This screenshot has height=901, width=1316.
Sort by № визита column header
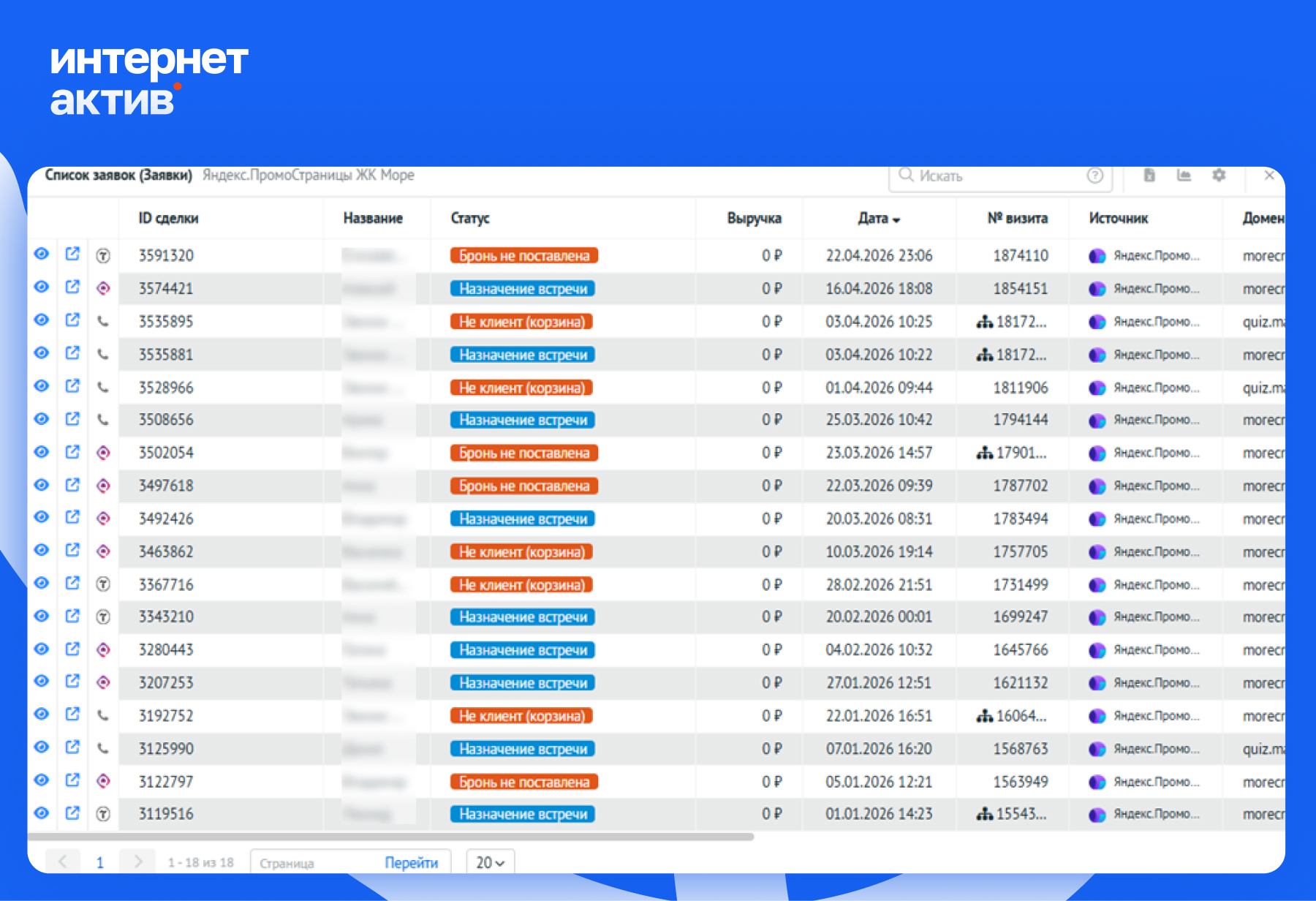click(1017, 218)
